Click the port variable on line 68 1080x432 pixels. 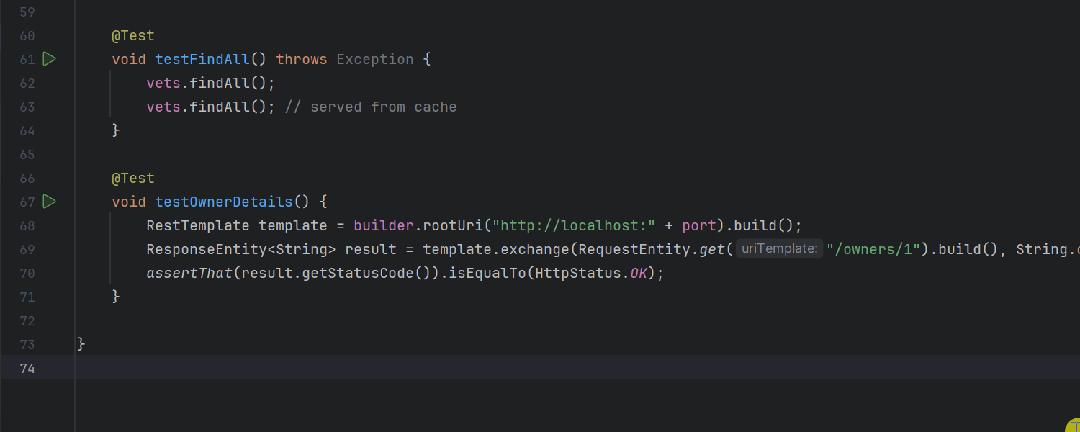tap(699, 225)
